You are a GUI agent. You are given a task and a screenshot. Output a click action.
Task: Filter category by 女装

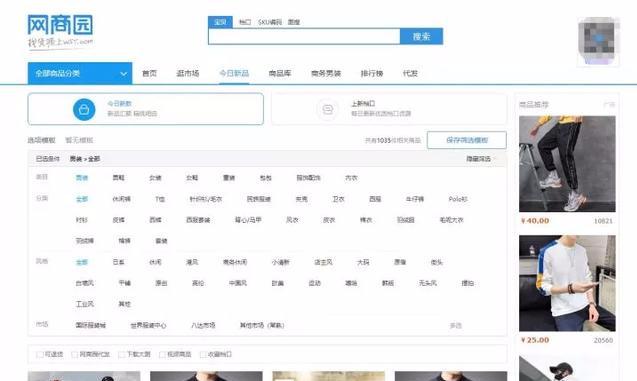155,178
